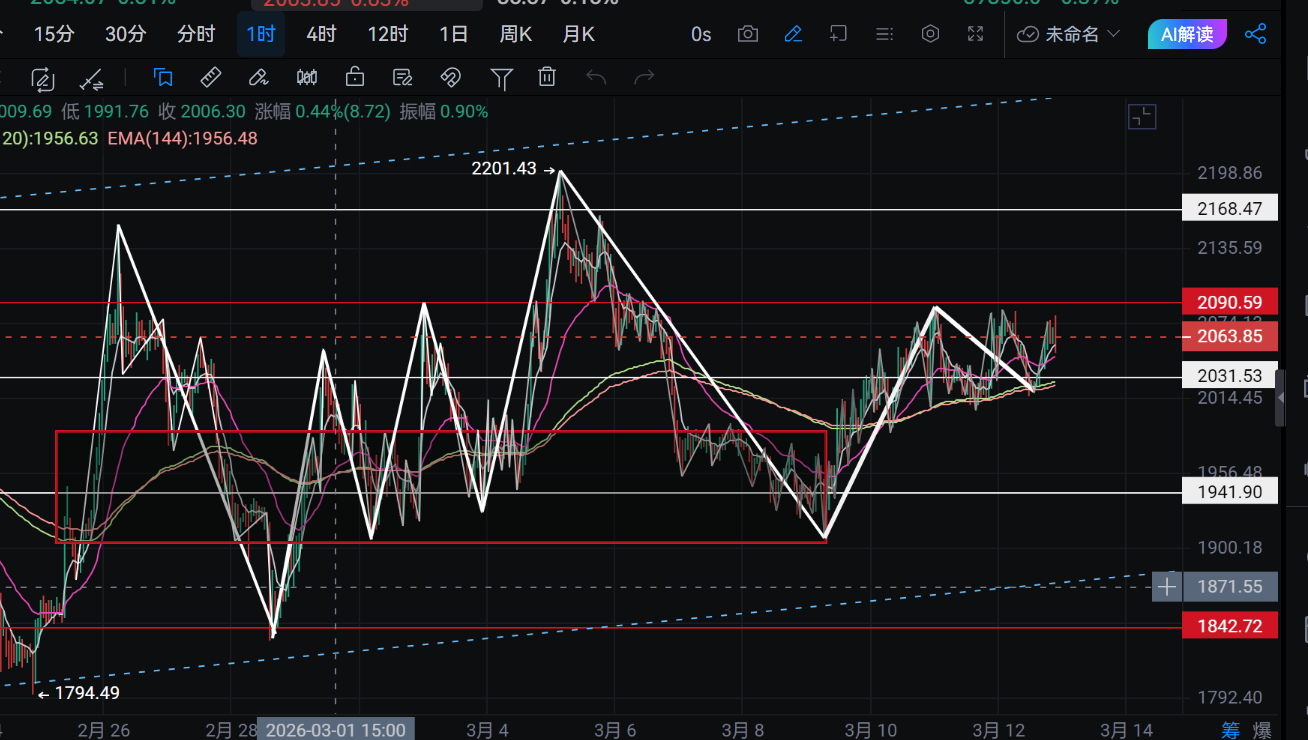
Task: Click the trash icon to delete drawings
Action: click(546, 77)
